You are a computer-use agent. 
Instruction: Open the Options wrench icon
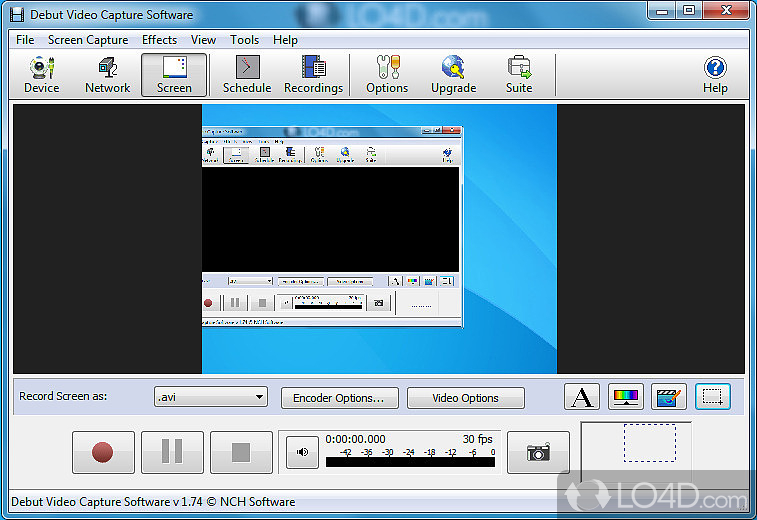coord(386,75)
